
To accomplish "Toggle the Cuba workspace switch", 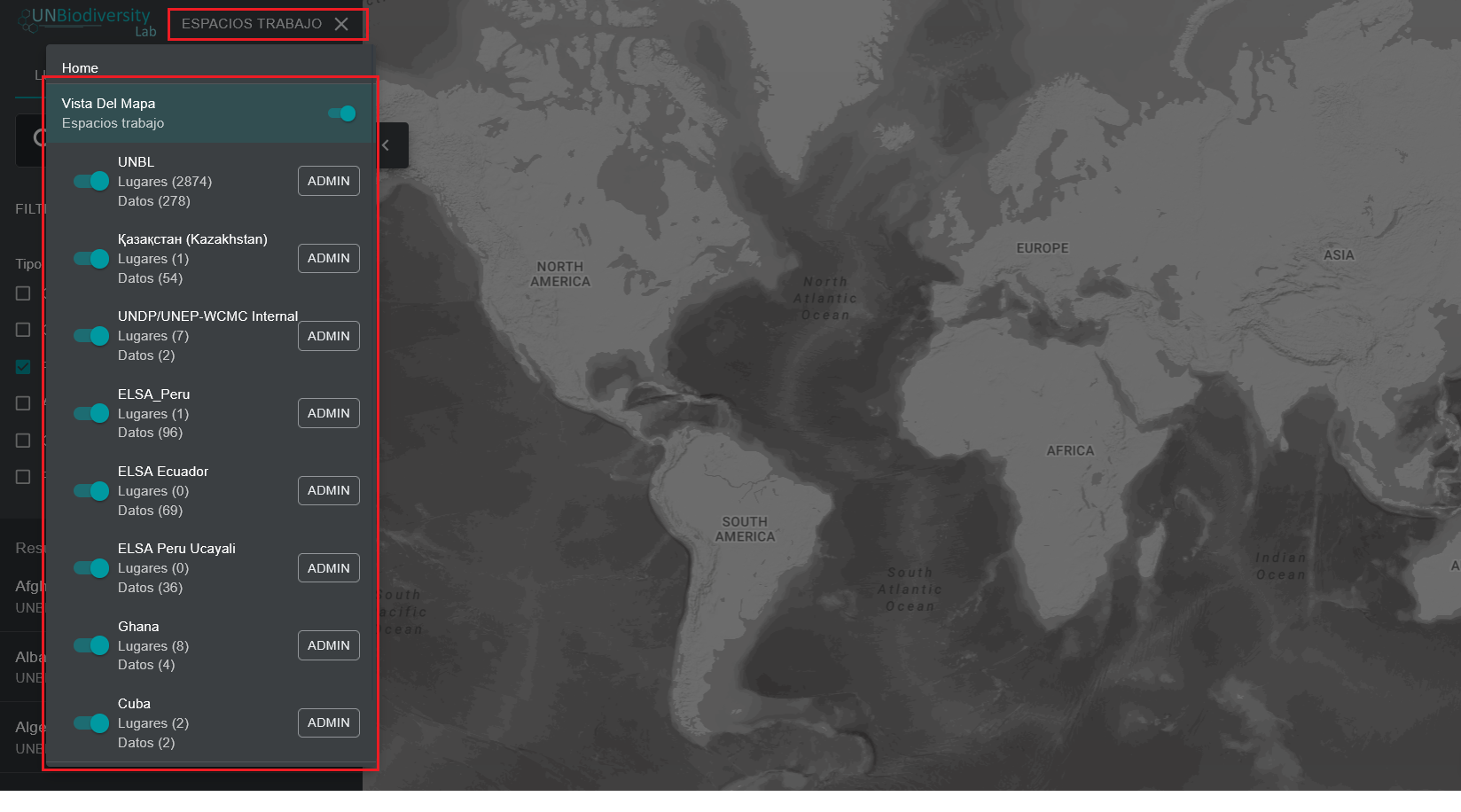I will click(91, 722).
